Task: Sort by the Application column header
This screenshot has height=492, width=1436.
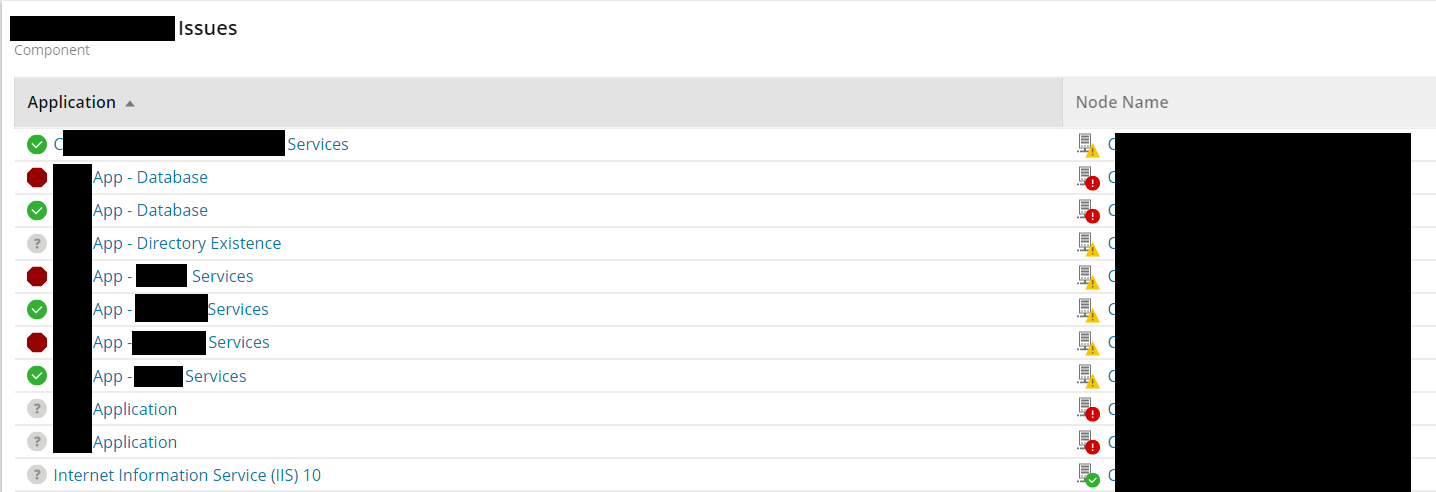Action: tap(71, 102)
